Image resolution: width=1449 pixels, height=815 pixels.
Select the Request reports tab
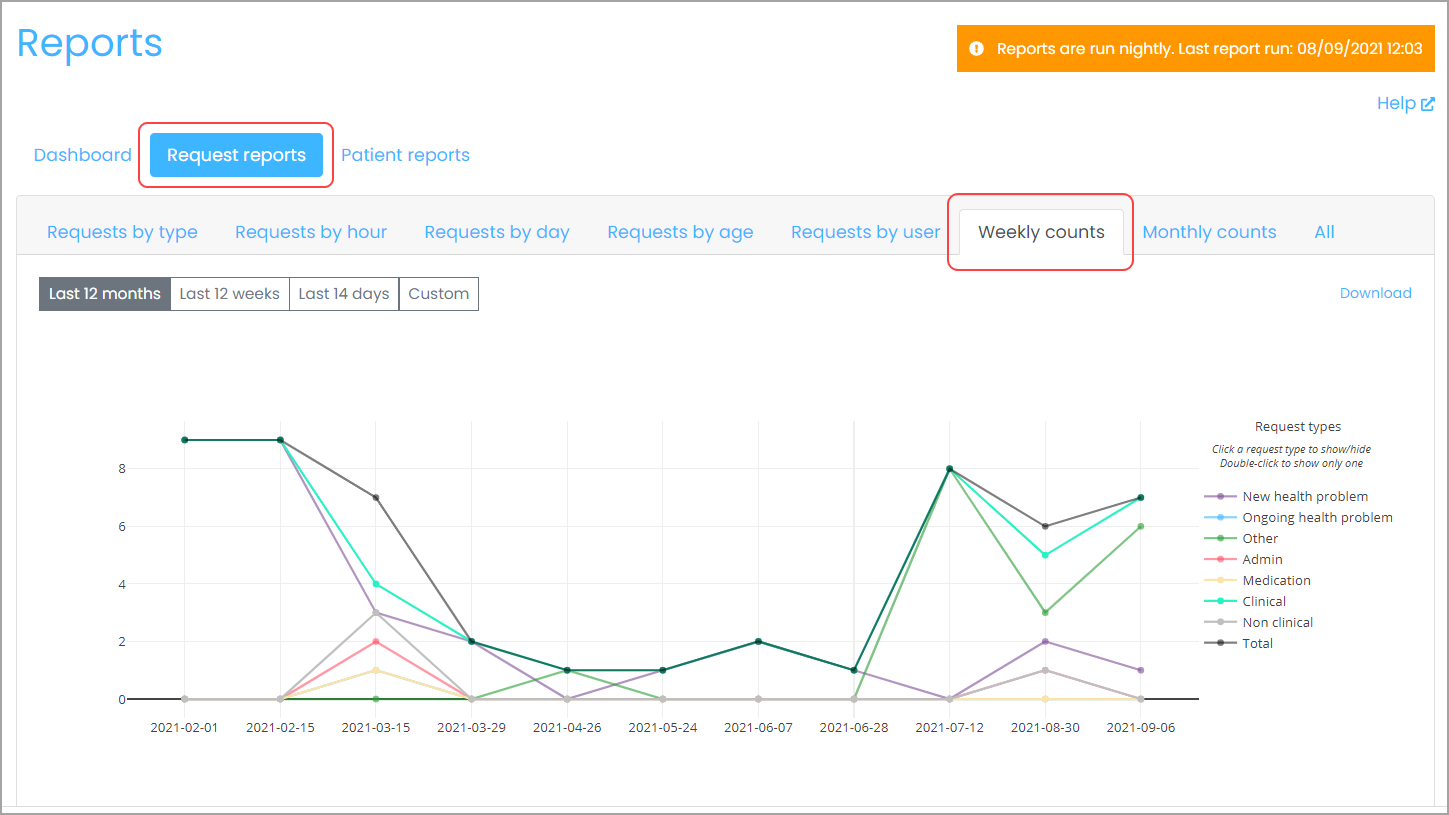pos(236,155)
